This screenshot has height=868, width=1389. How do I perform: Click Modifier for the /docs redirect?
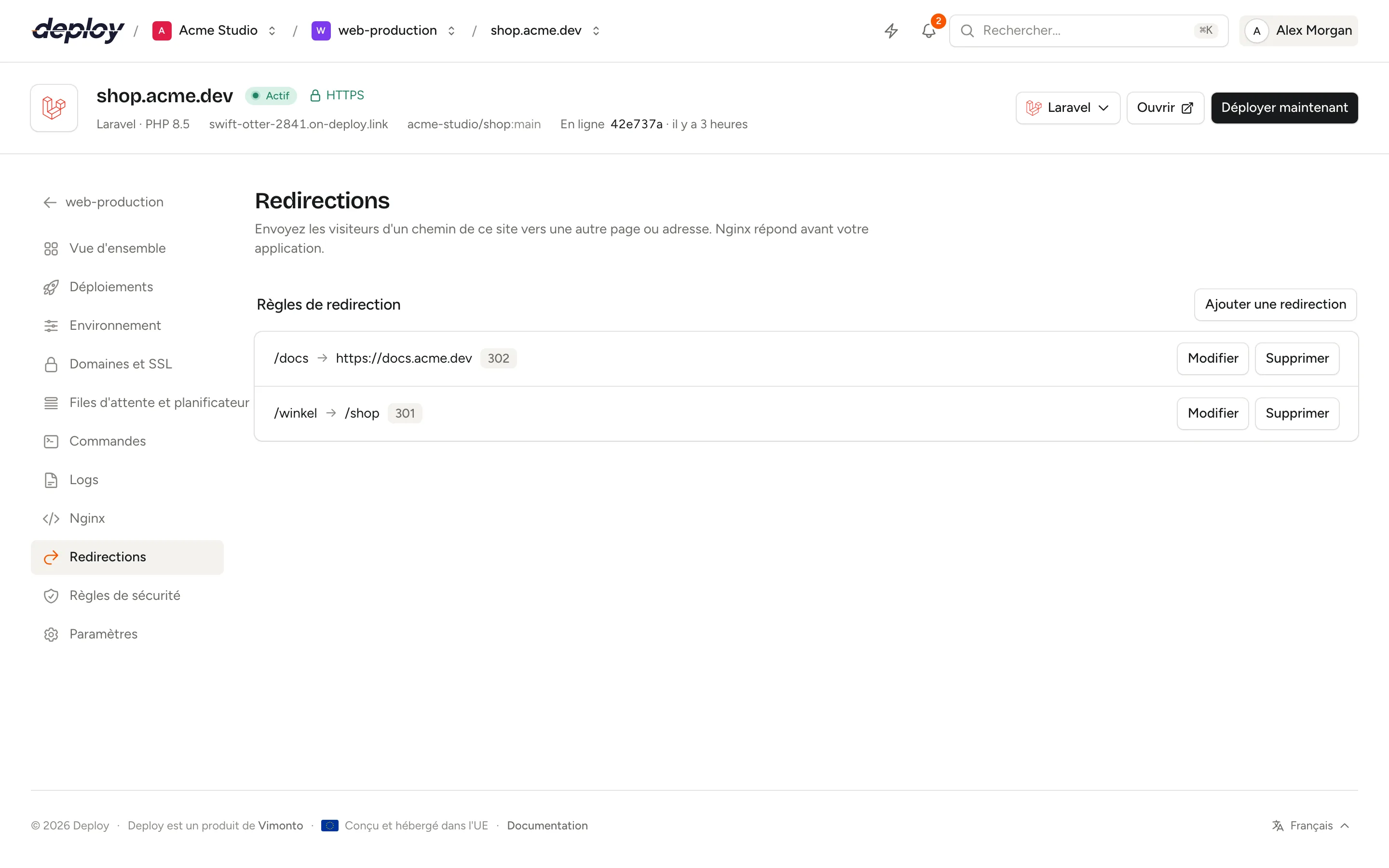click(x=1213, y=358)
